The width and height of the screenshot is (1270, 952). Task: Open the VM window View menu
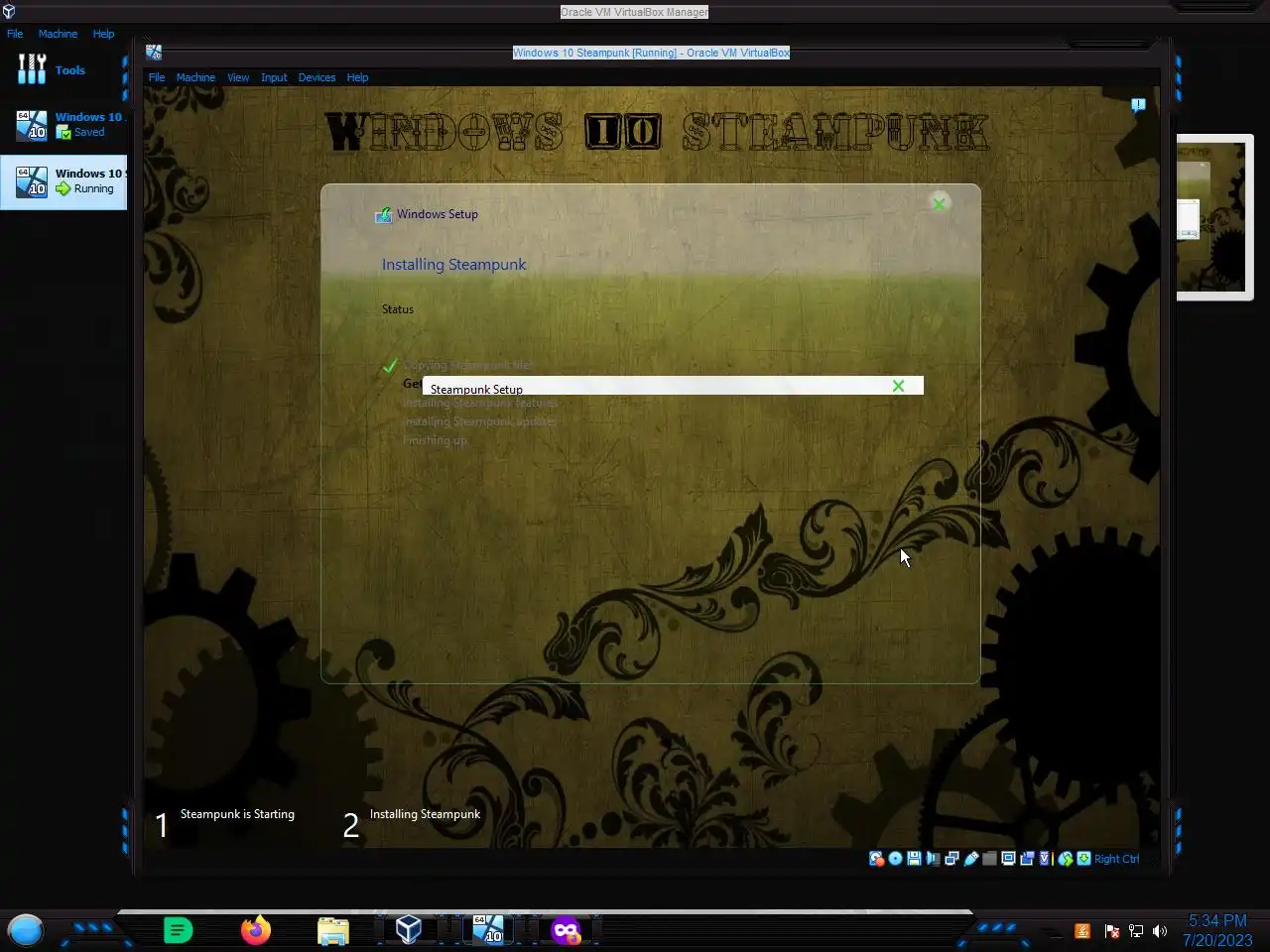[238, 77]
